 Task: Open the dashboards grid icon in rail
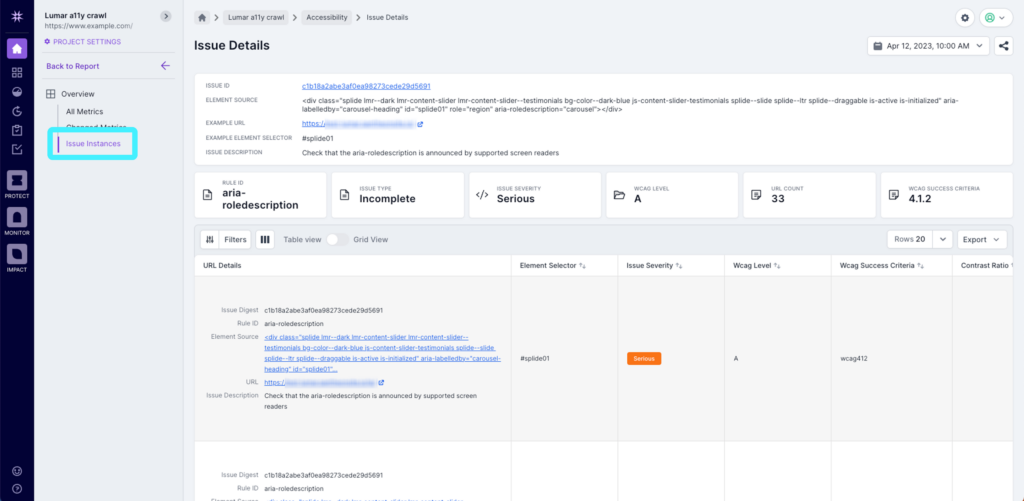tap(17, 73)
